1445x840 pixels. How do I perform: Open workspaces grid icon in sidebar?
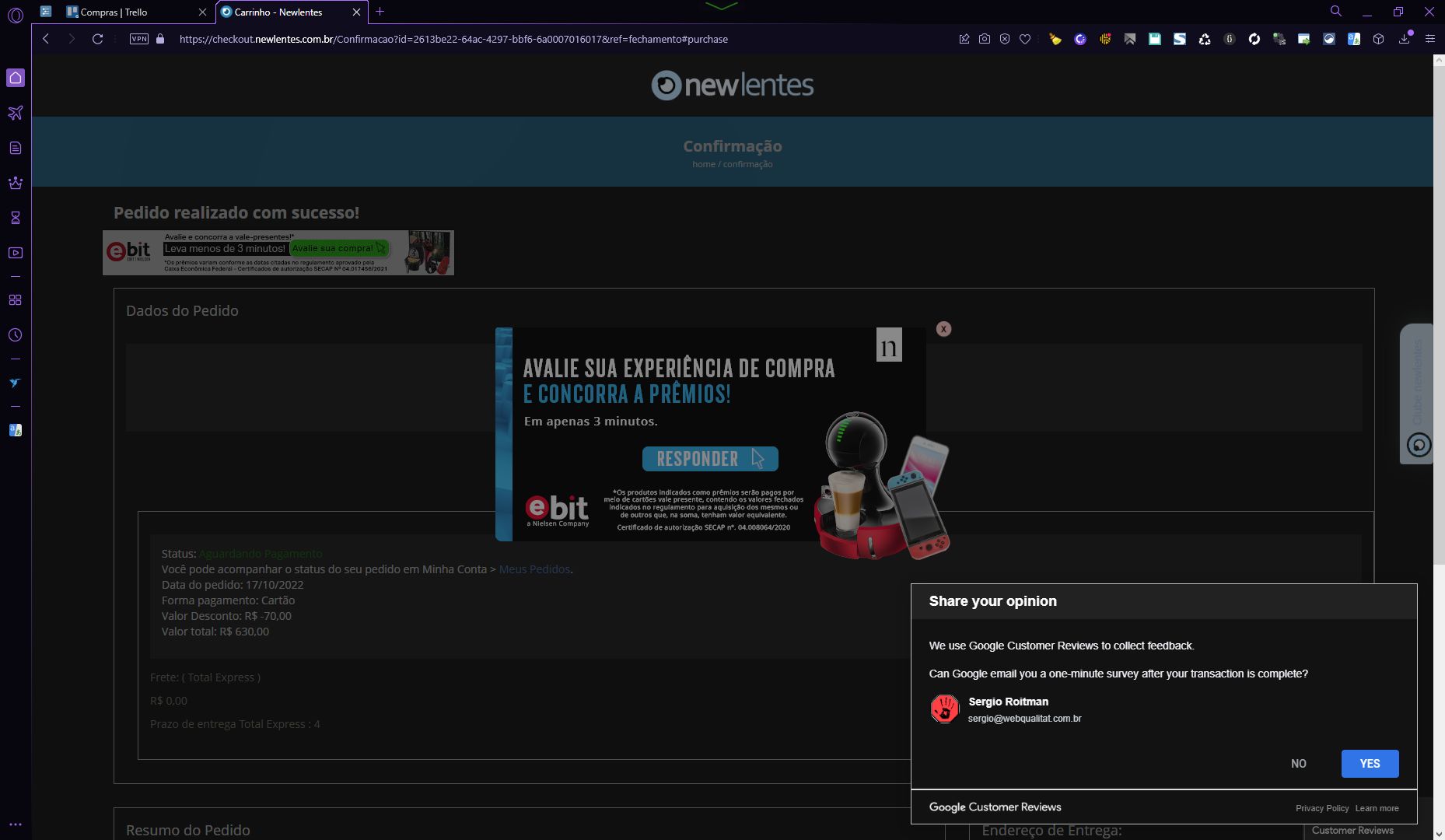(16, 300)
